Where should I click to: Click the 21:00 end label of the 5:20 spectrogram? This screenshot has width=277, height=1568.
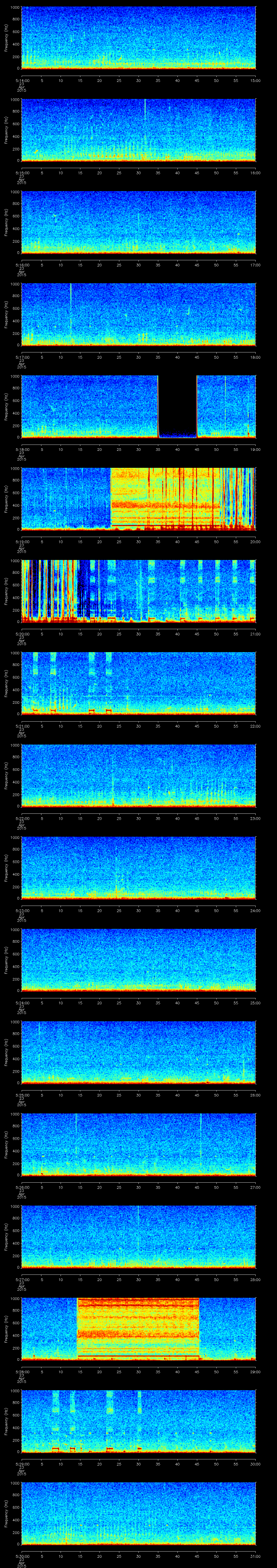pos(255,634)
